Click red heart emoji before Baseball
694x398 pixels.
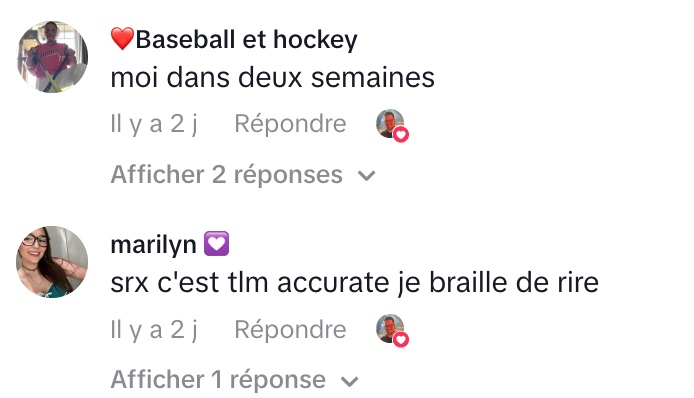click(x=122, y=39)
